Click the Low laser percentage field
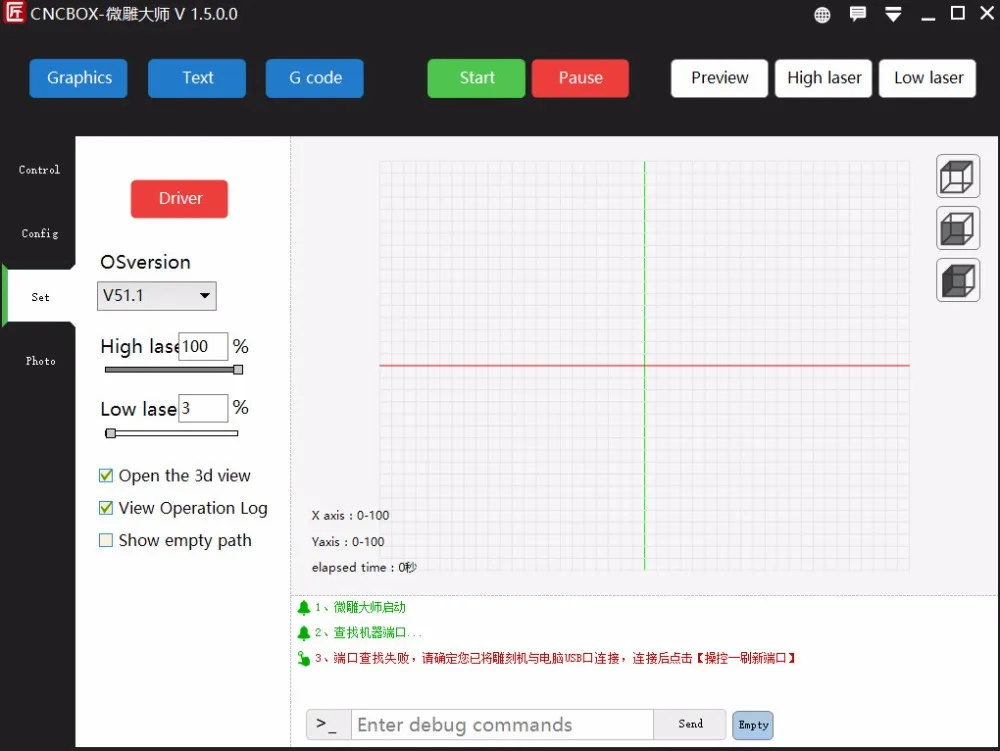This screenshot has width=1000, height=751. (203, 408)
